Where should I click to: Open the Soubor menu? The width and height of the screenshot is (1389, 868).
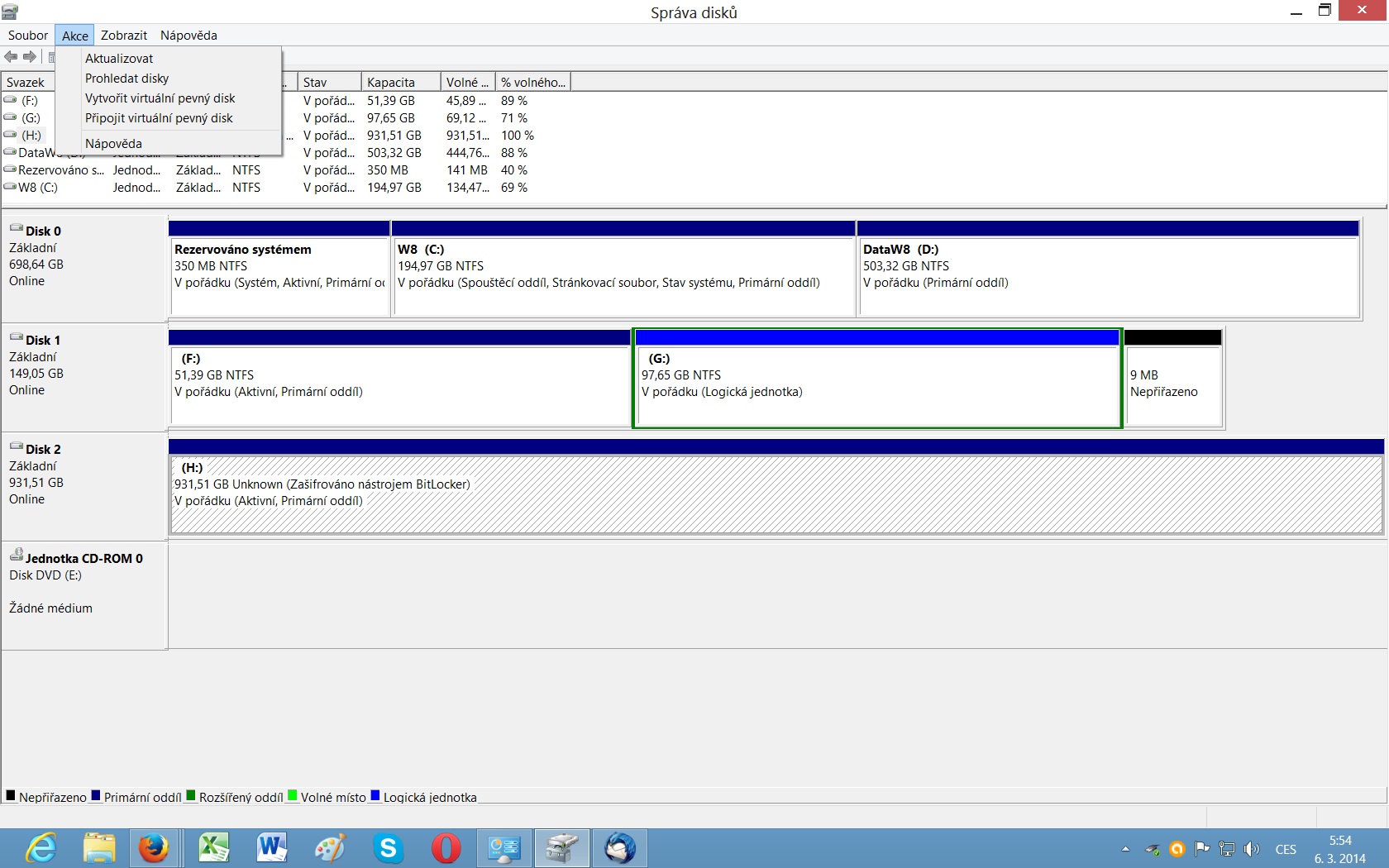click(x=28, y=36)
